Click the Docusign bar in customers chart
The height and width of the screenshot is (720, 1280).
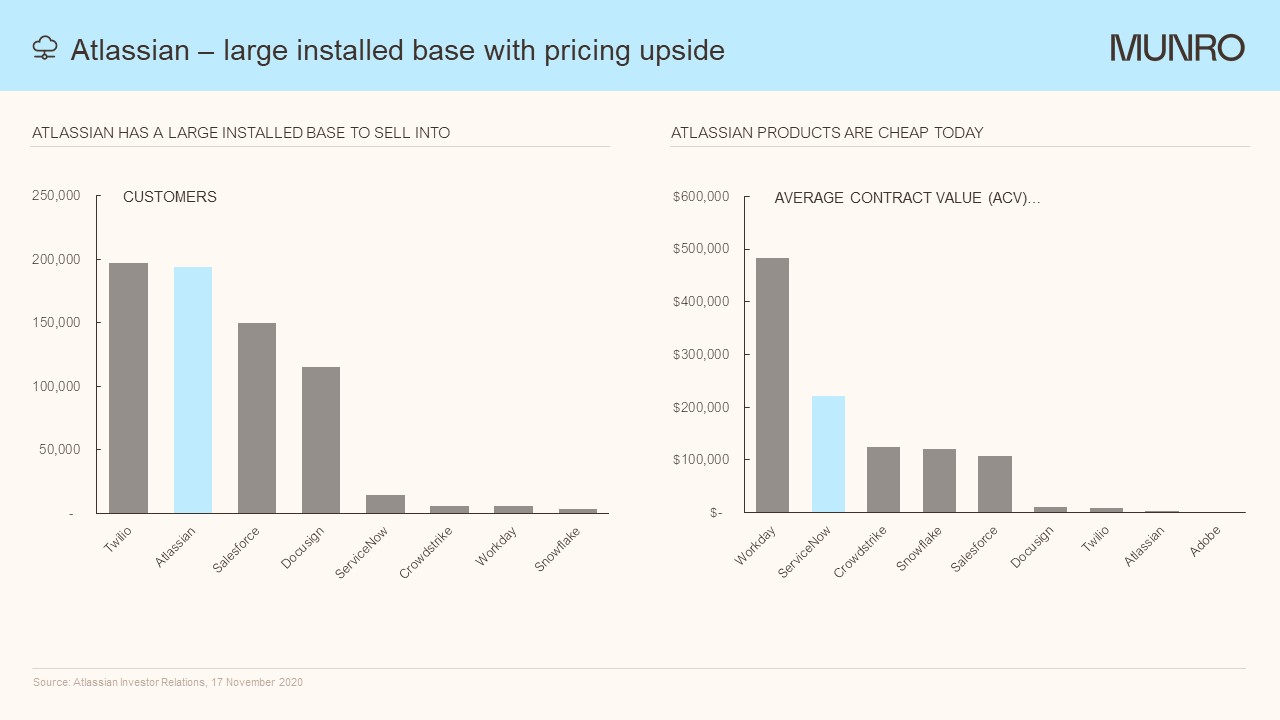321,440
